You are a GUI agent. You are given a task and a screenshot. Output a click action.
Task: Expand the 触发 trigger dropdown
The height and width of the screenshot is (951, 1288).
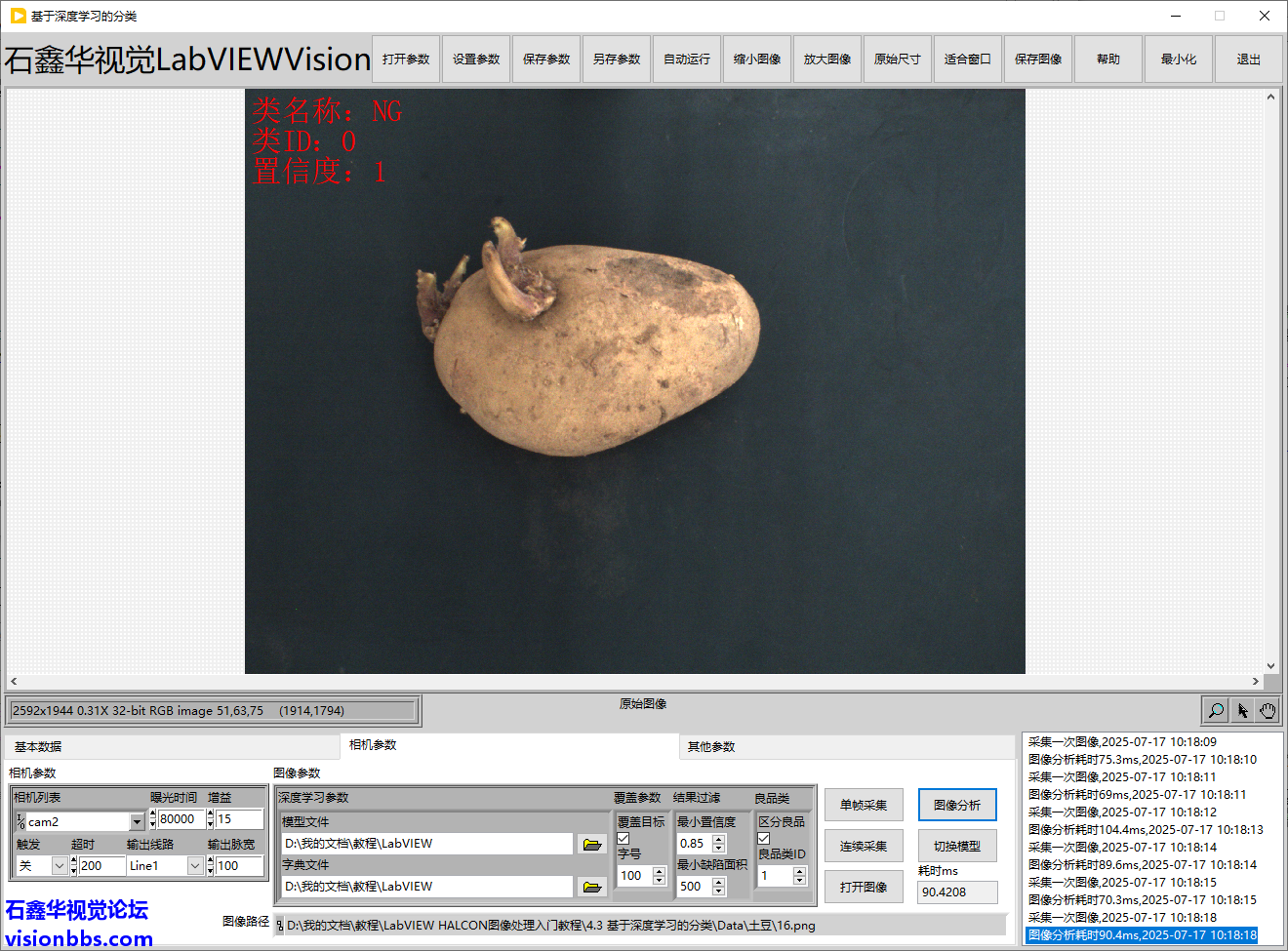[x=60, y=866]
